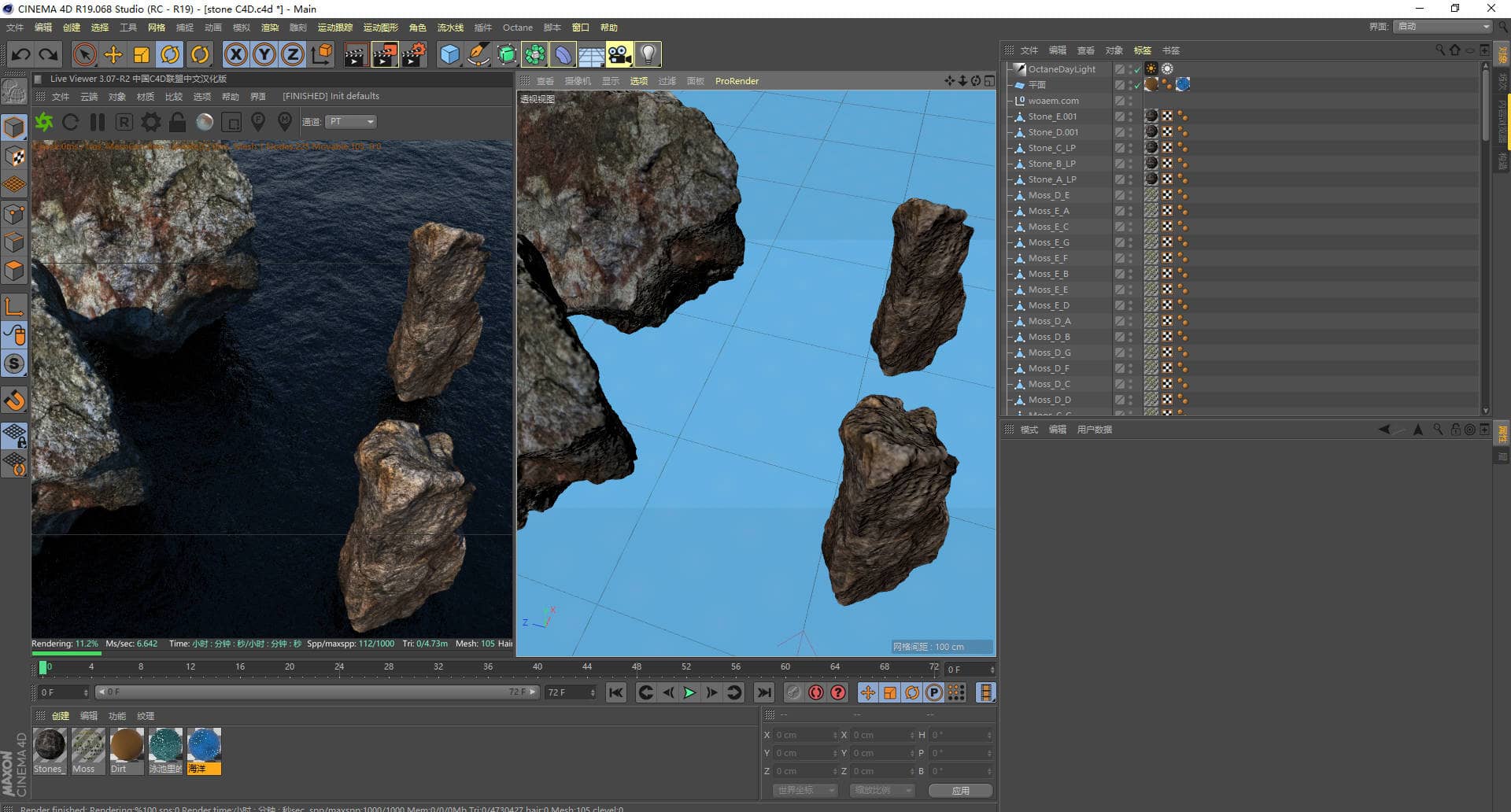Select Stone_E.001 in the Object Manager

coord(1052,116)
